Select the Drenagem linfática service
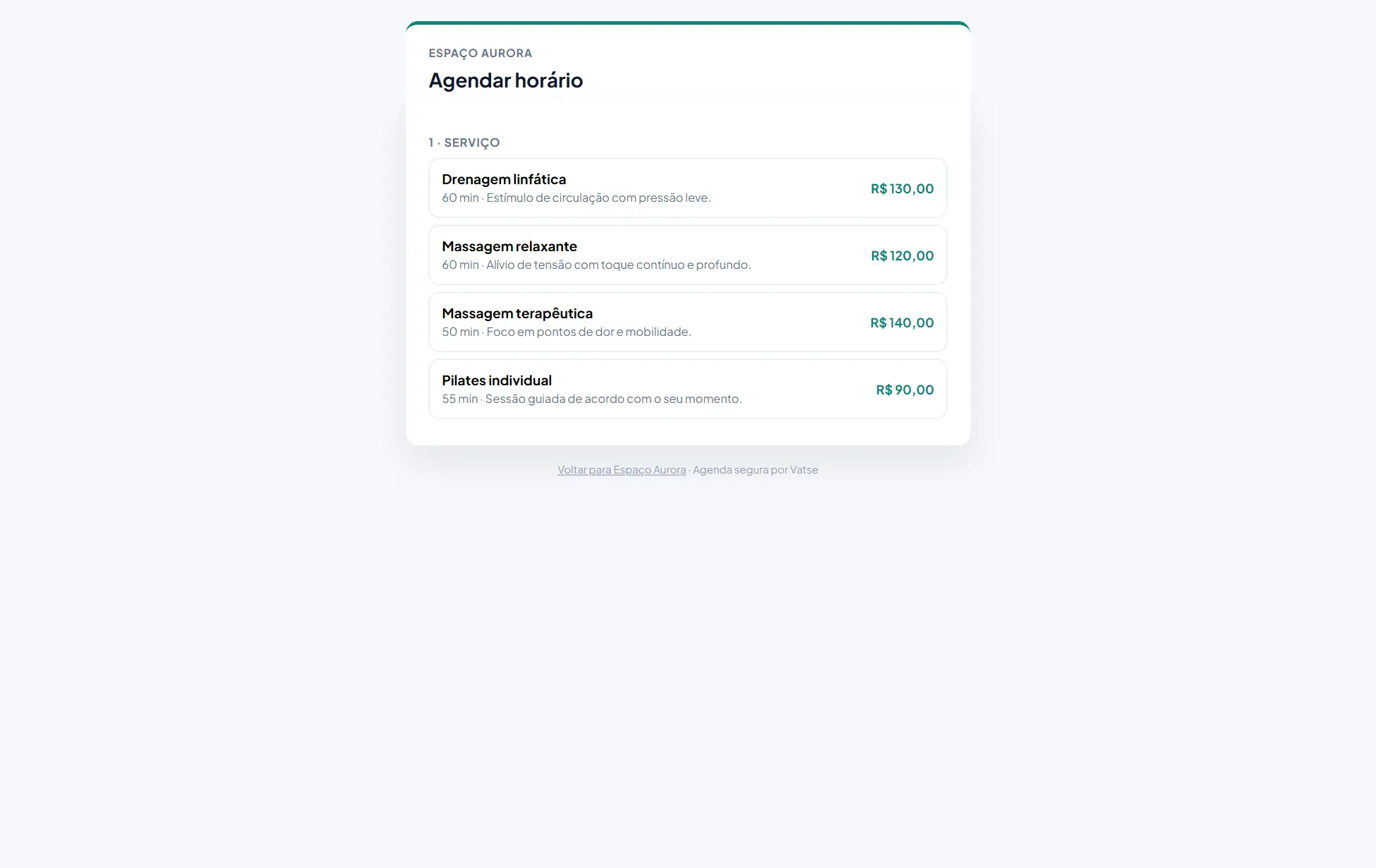The image size is (1376, 868). pos(687,188)
